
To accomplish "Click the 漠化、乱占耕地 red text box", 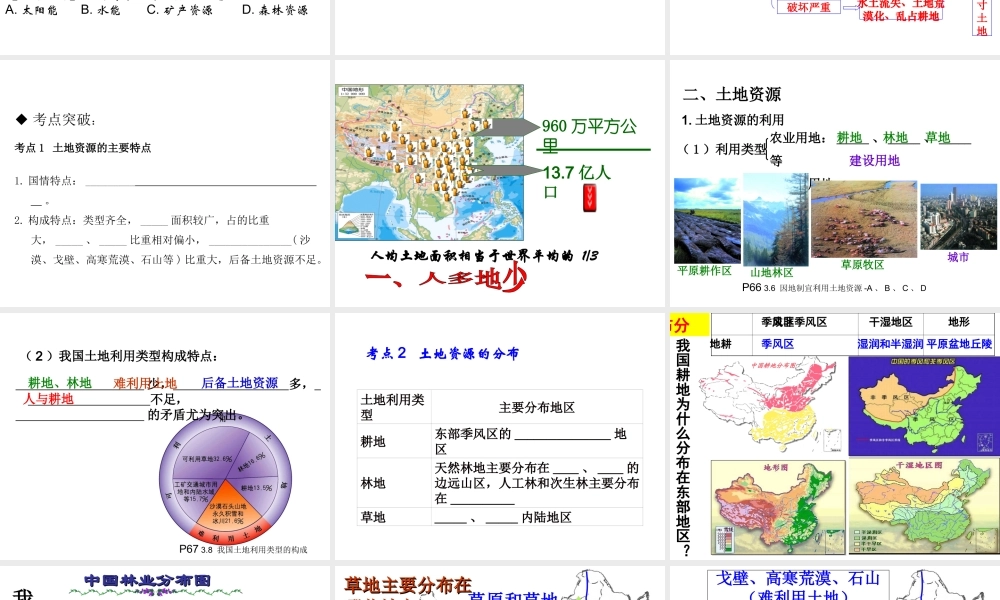I will (x=901, y=14).
